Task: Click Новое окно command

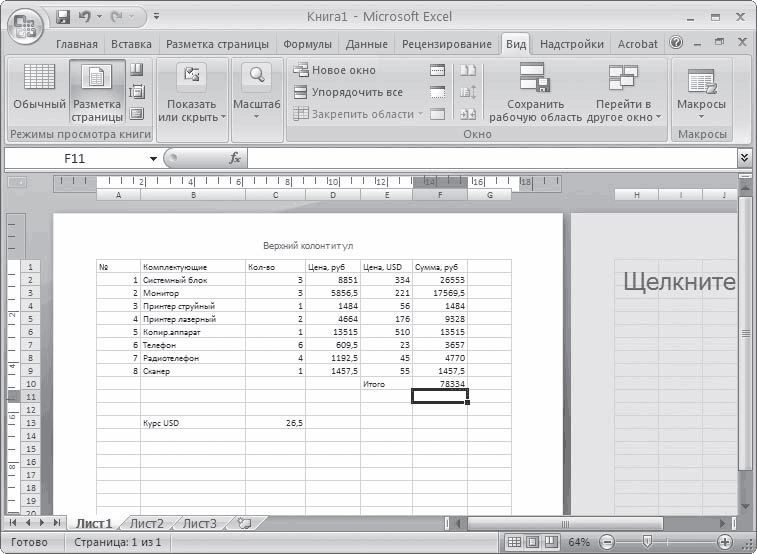Action: point(335,70)
